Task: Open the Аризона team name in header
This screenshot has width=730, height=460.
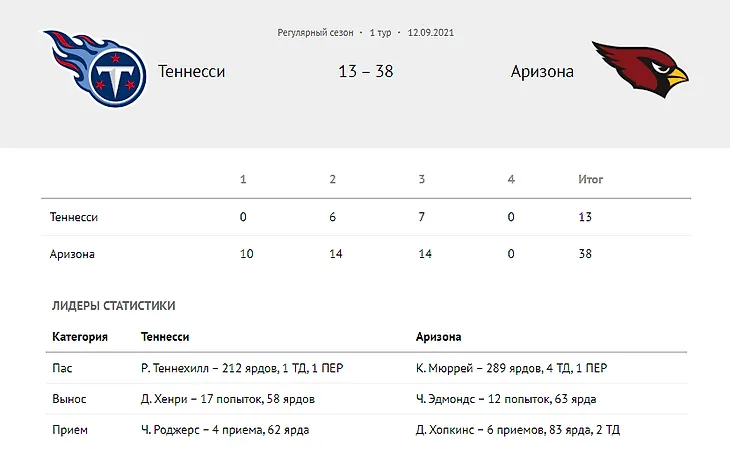Action: (542, 71)
